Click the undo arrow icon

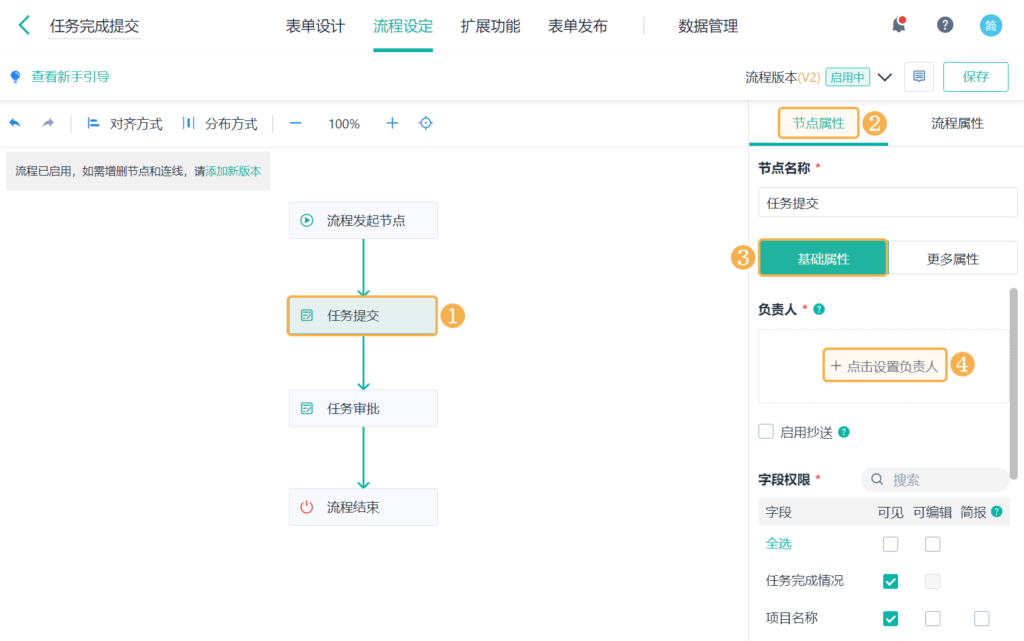coord(14,123)
